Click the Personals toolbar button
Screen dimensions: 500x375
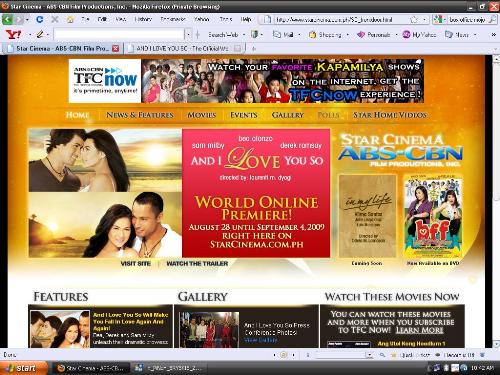(x=374, y=34)
